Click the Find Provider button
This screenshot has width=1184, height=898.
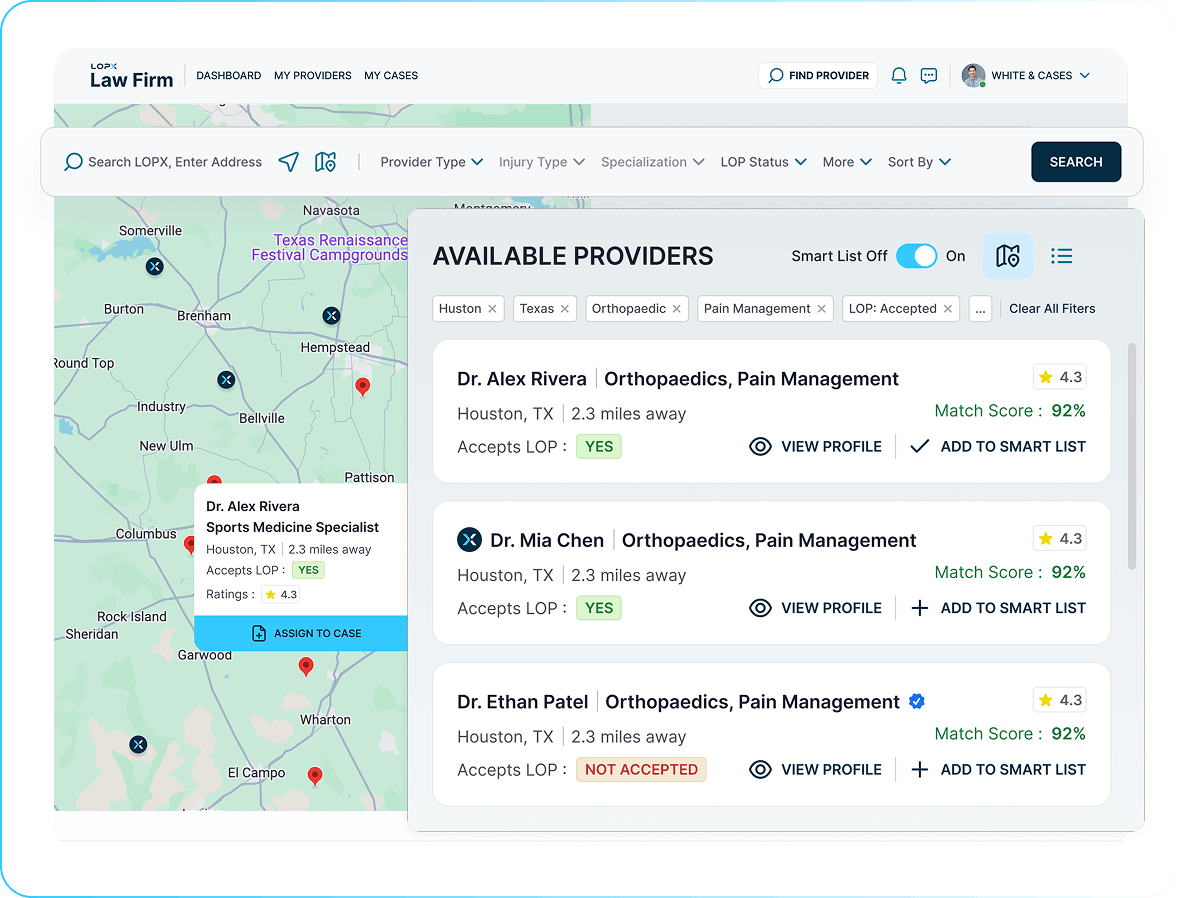point(818,76)
